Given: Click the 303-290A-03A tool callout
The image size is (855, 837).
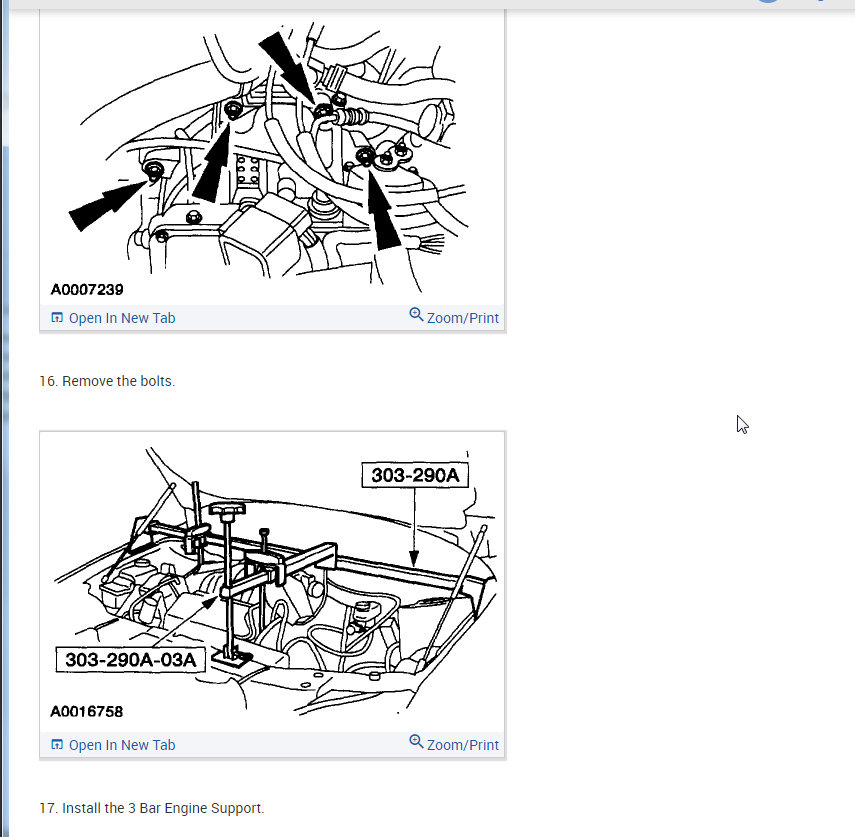Looking at the screenshot, I should (130, 660).
